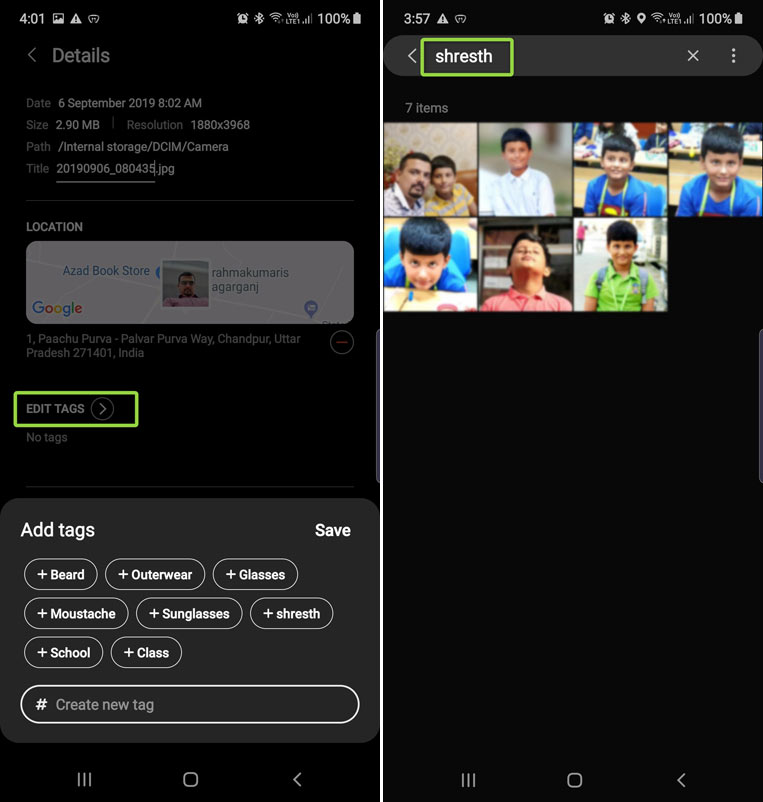The image size is (763, 802).
Task: Open the Google map location preview
Action: click(190, 282)
